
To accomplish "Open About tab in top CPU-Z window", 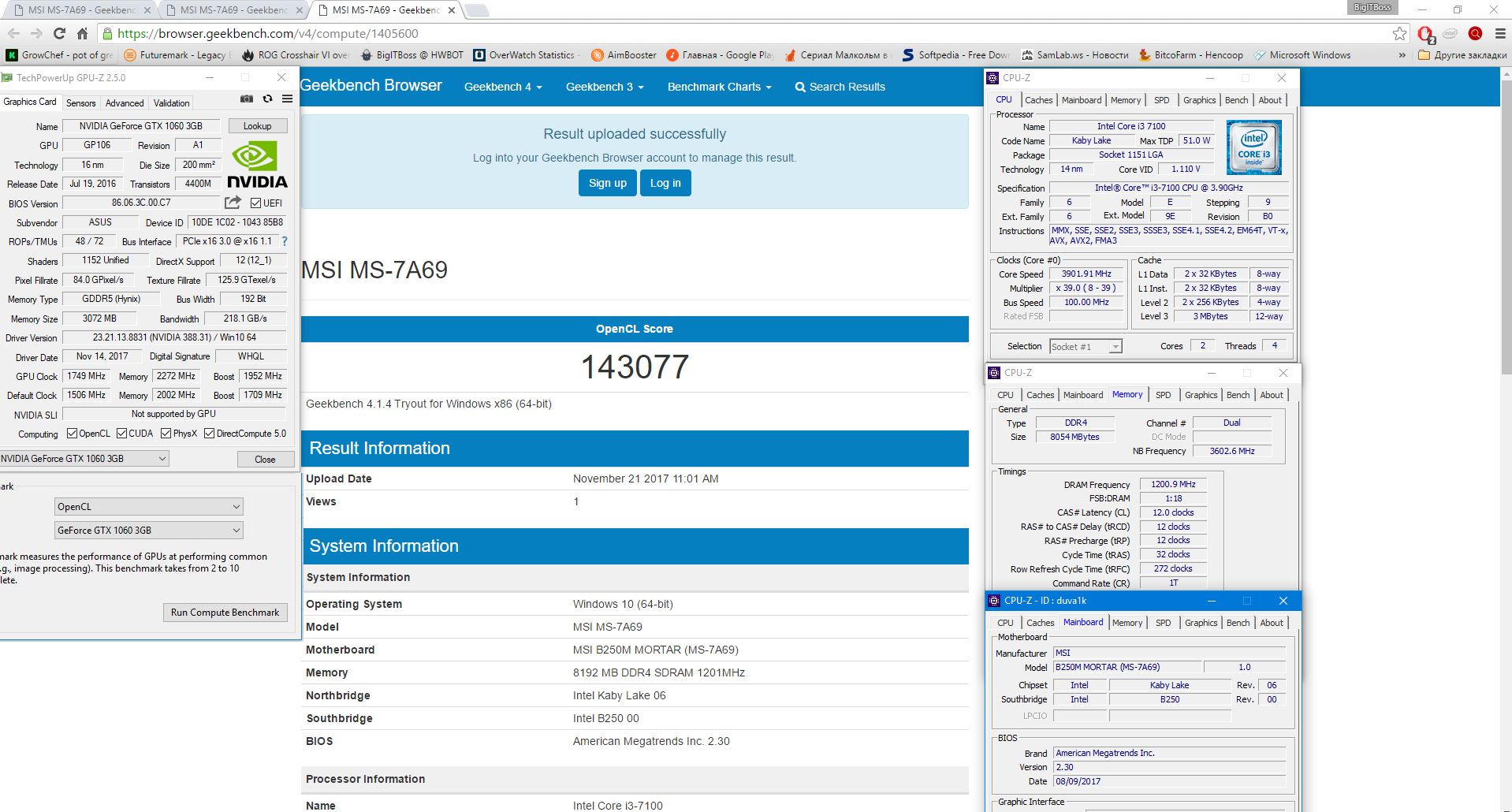I will [x=1269, y=100].
